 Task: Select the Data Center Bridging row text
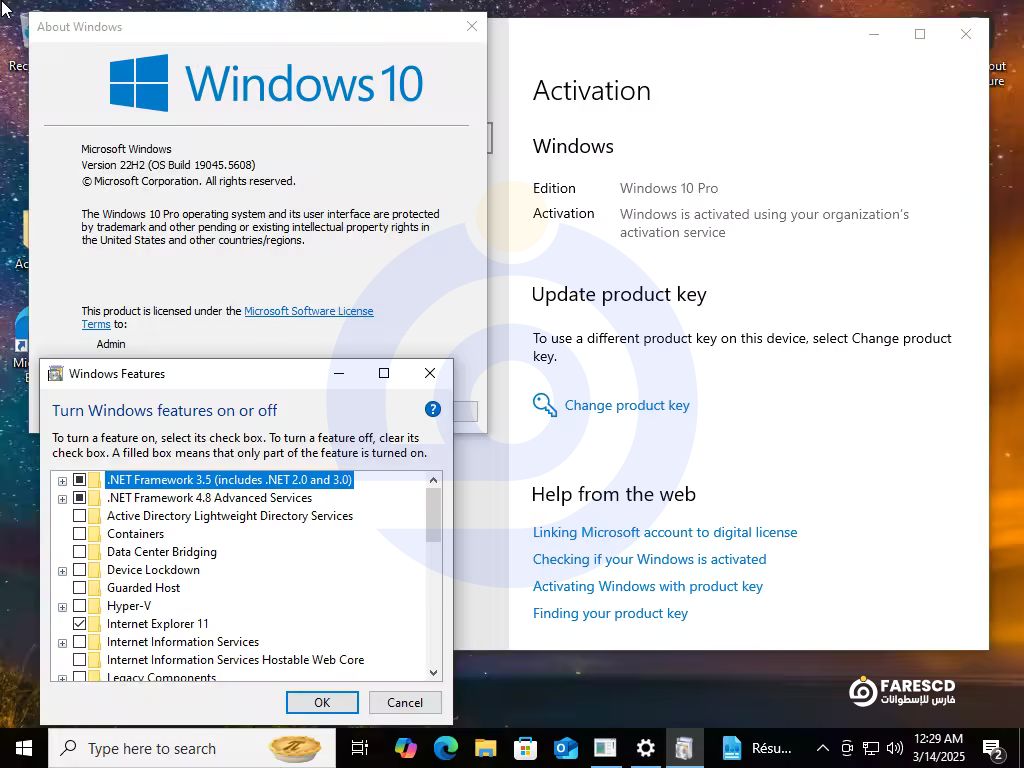coord(161,552)
